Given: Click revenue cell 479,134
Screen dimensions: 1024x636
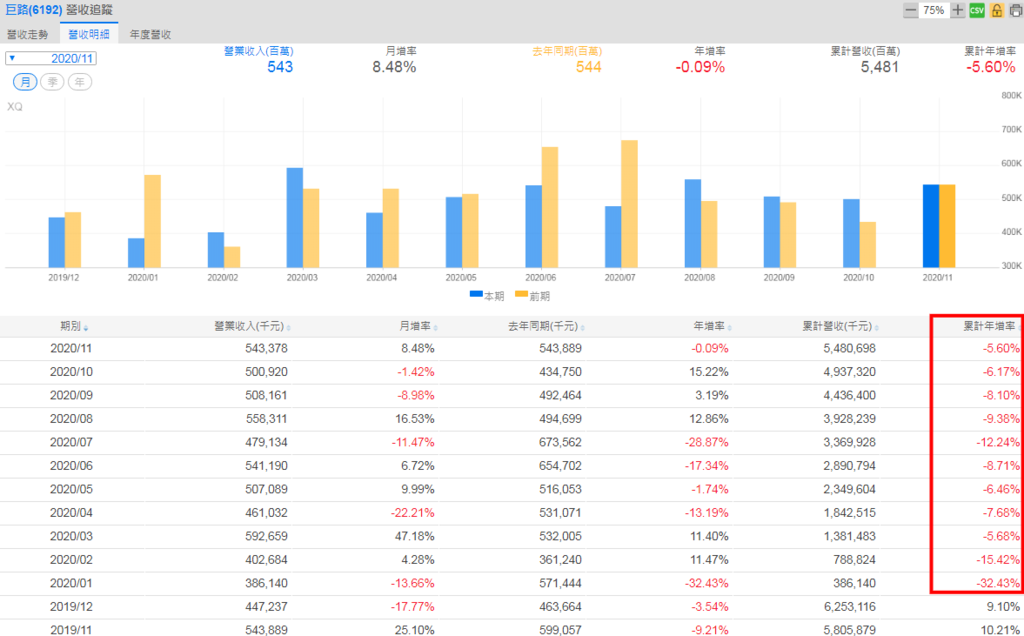Looking at the screenshot, I should click(x=266, y=443).
